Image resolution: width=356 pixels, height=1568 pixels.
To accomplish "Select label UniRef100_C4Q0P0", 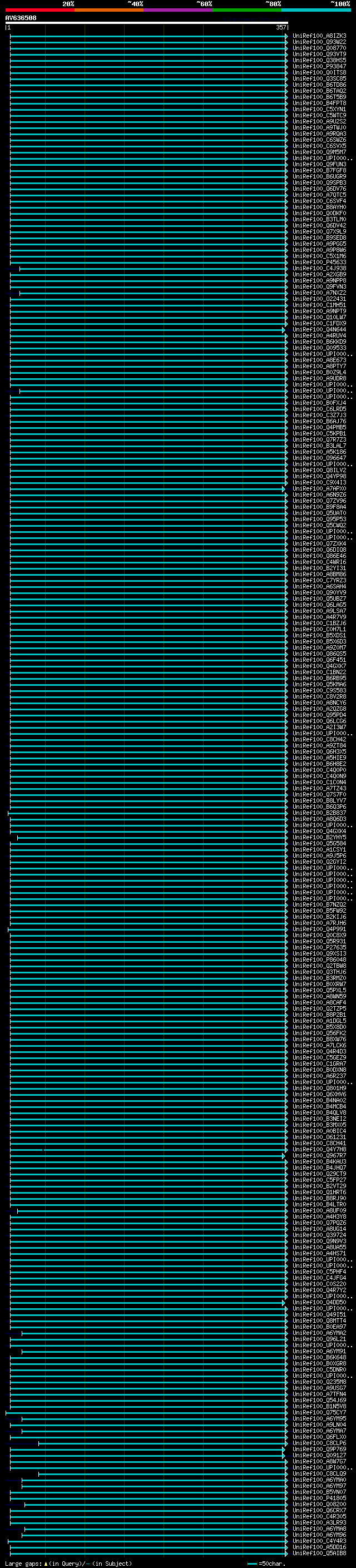I will 319,770.
